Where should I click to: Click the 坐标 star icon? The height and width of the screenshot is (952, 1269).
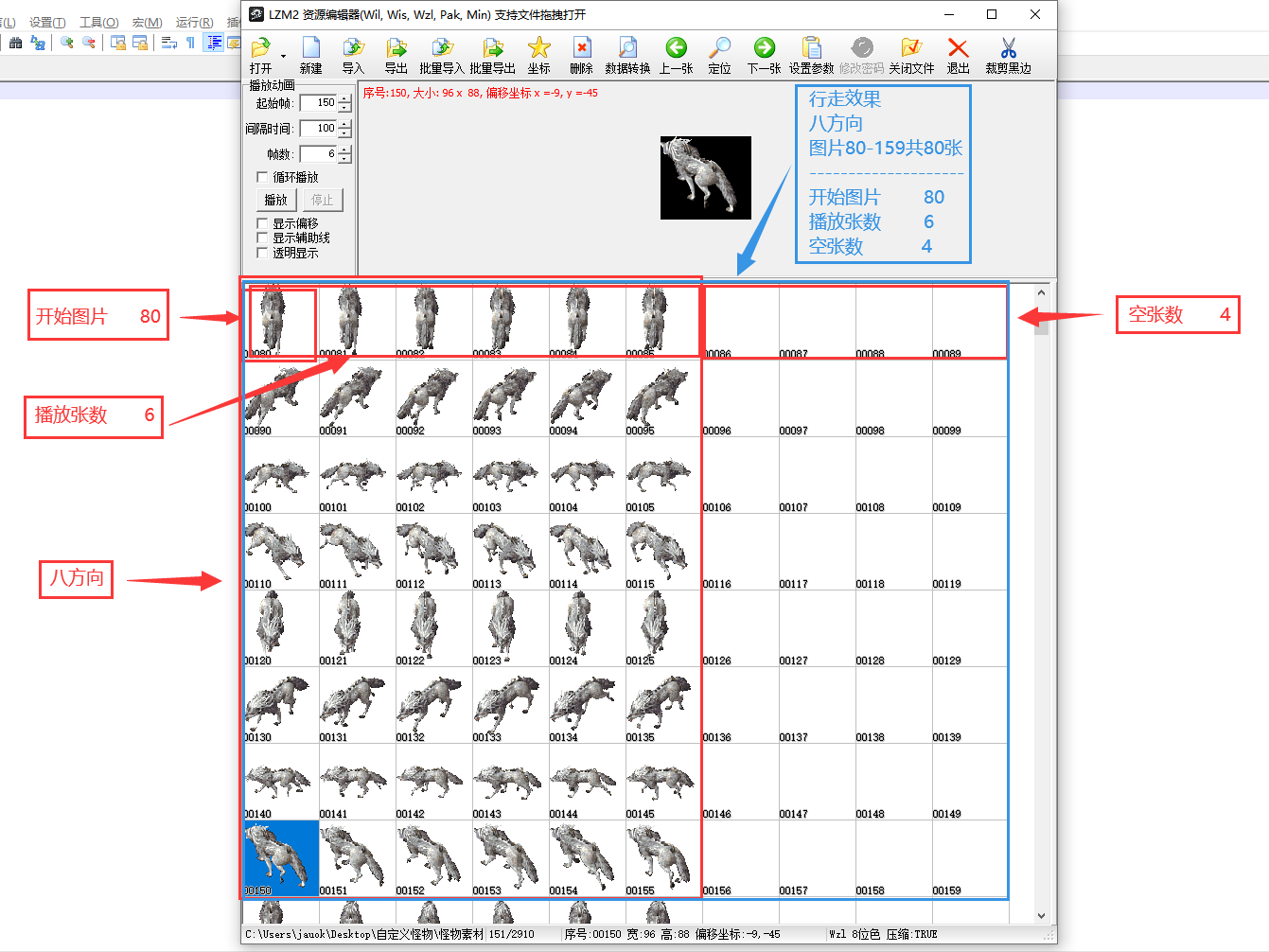click(538, 48)
